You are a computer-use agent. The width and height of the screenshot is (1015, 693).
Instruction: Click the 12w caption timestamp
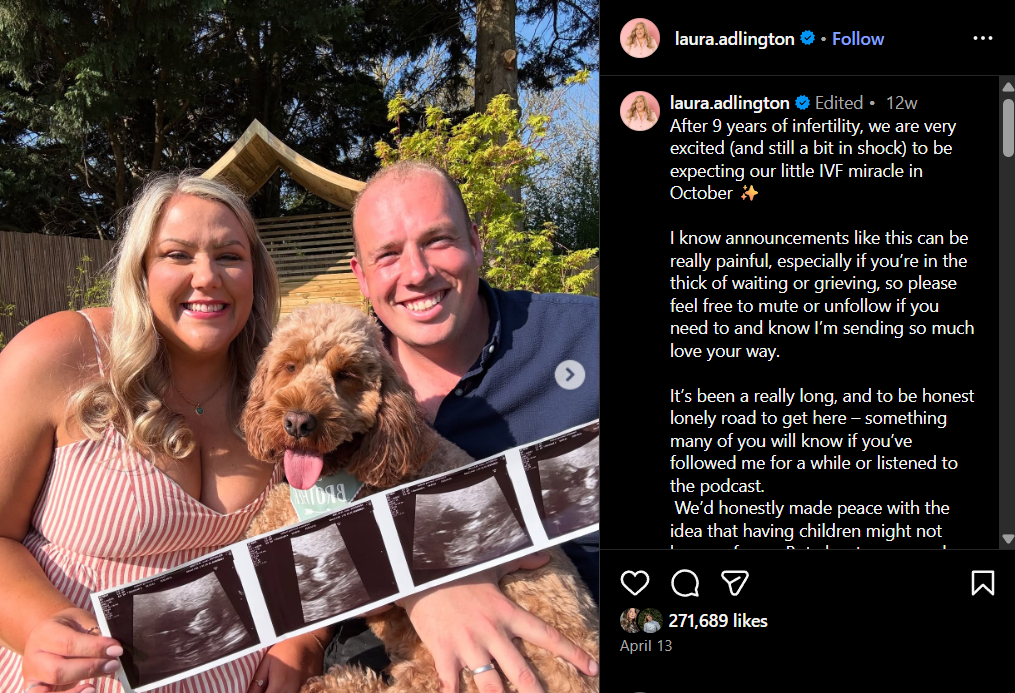point(901,103)
